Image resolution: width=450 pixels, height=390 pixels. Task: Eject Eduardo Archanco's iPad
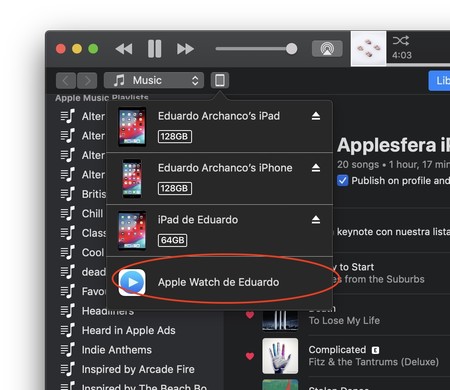(316, 116)
